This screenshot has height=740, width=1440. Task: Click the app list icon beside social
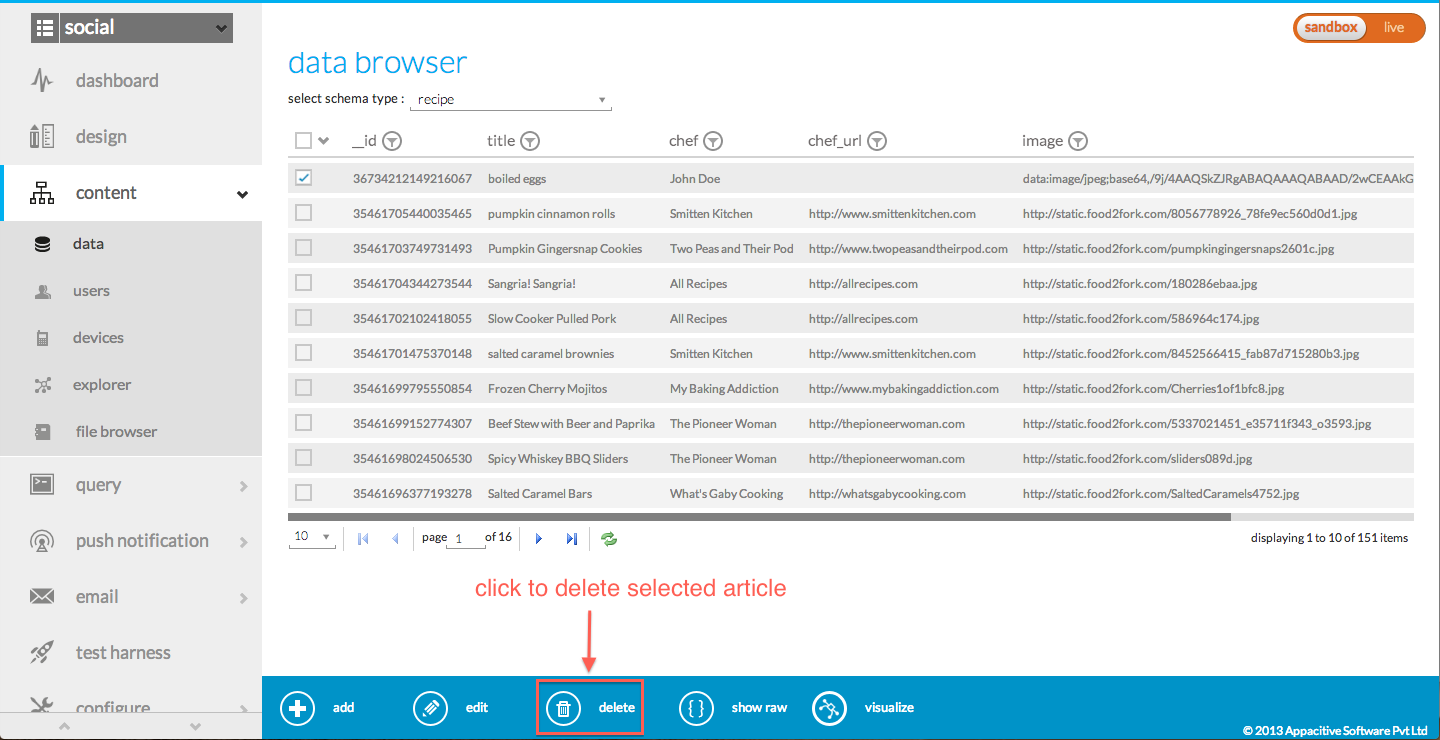tap(46, 28)
